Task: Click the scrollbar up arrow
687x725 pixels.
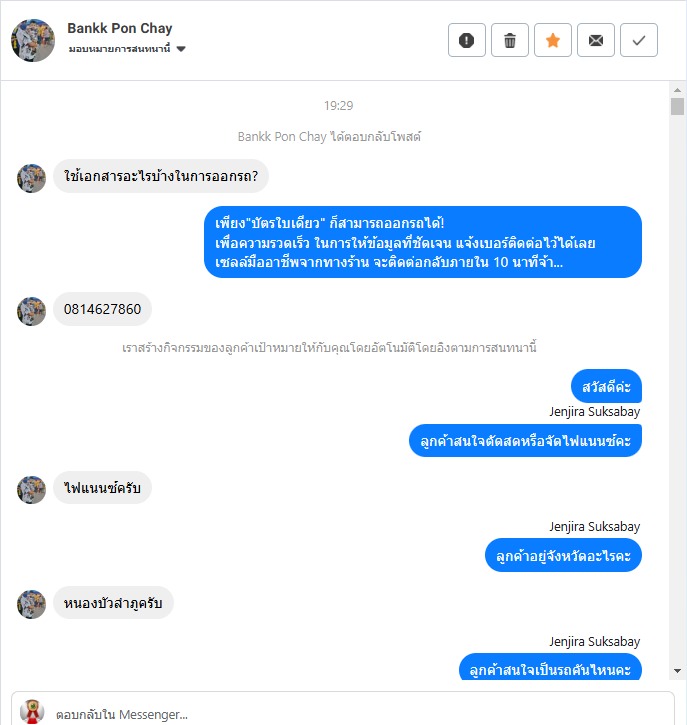Action: pyautogui.click(x=677, y=90)
